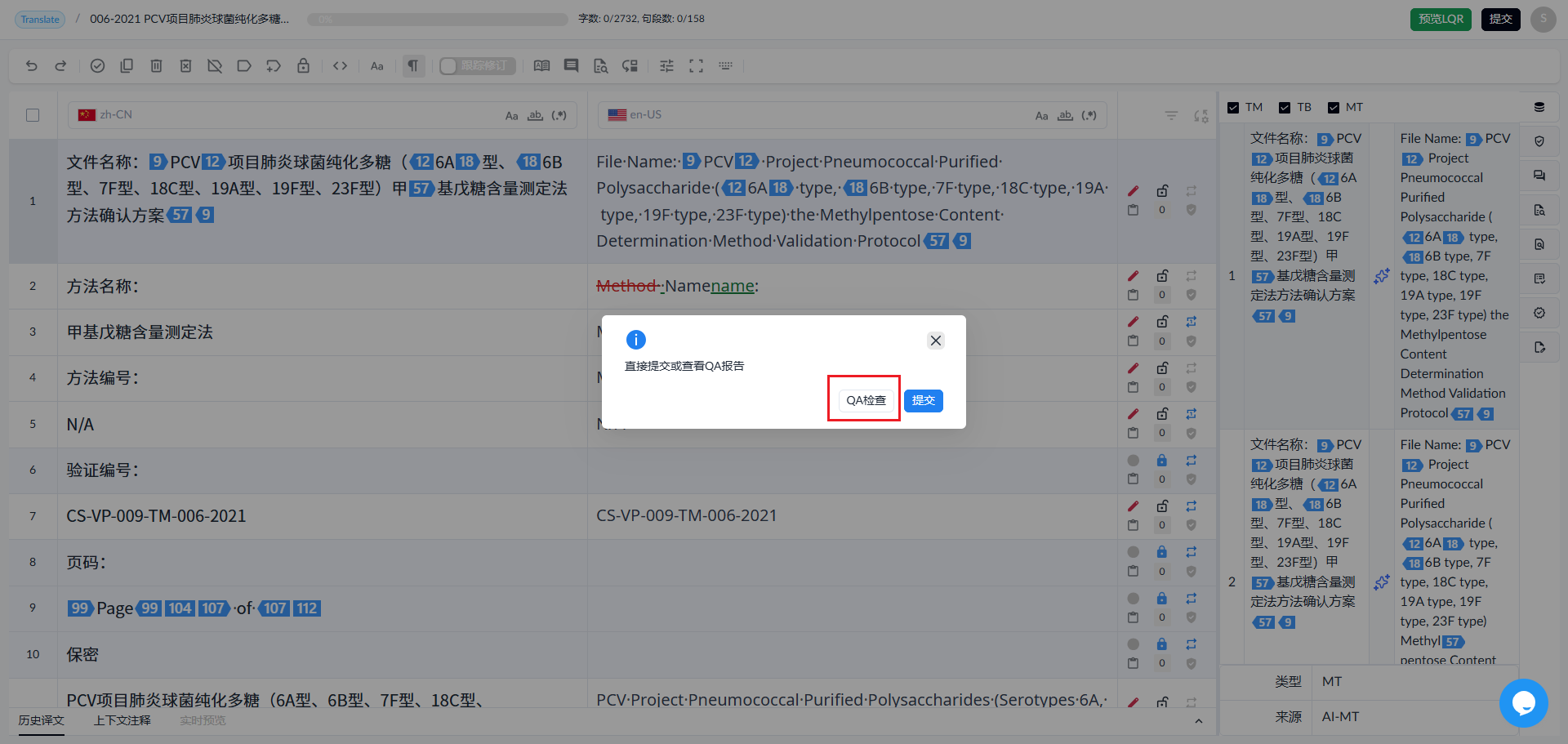This screenshot has height=744, width=1568.
Task: Toggle the MT checkbox
Action: click(1334, 108)
